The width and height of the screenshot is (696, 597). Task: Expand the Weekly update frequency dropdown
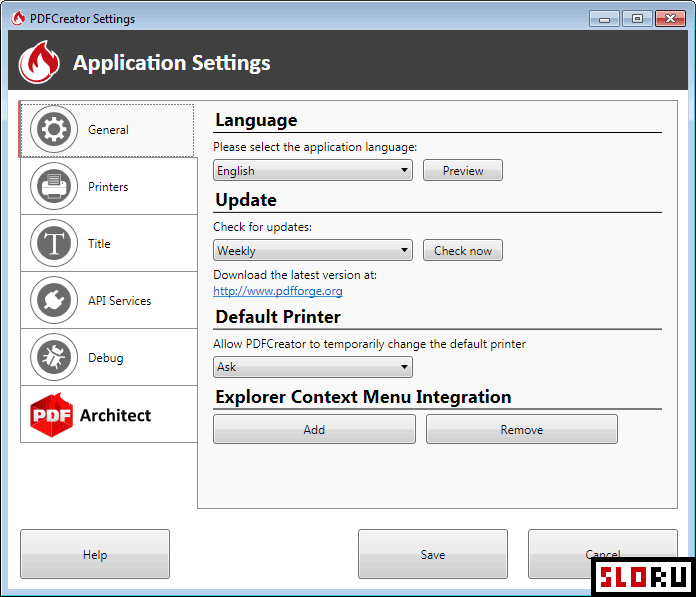pyautogui.click(x=313, y=250)
